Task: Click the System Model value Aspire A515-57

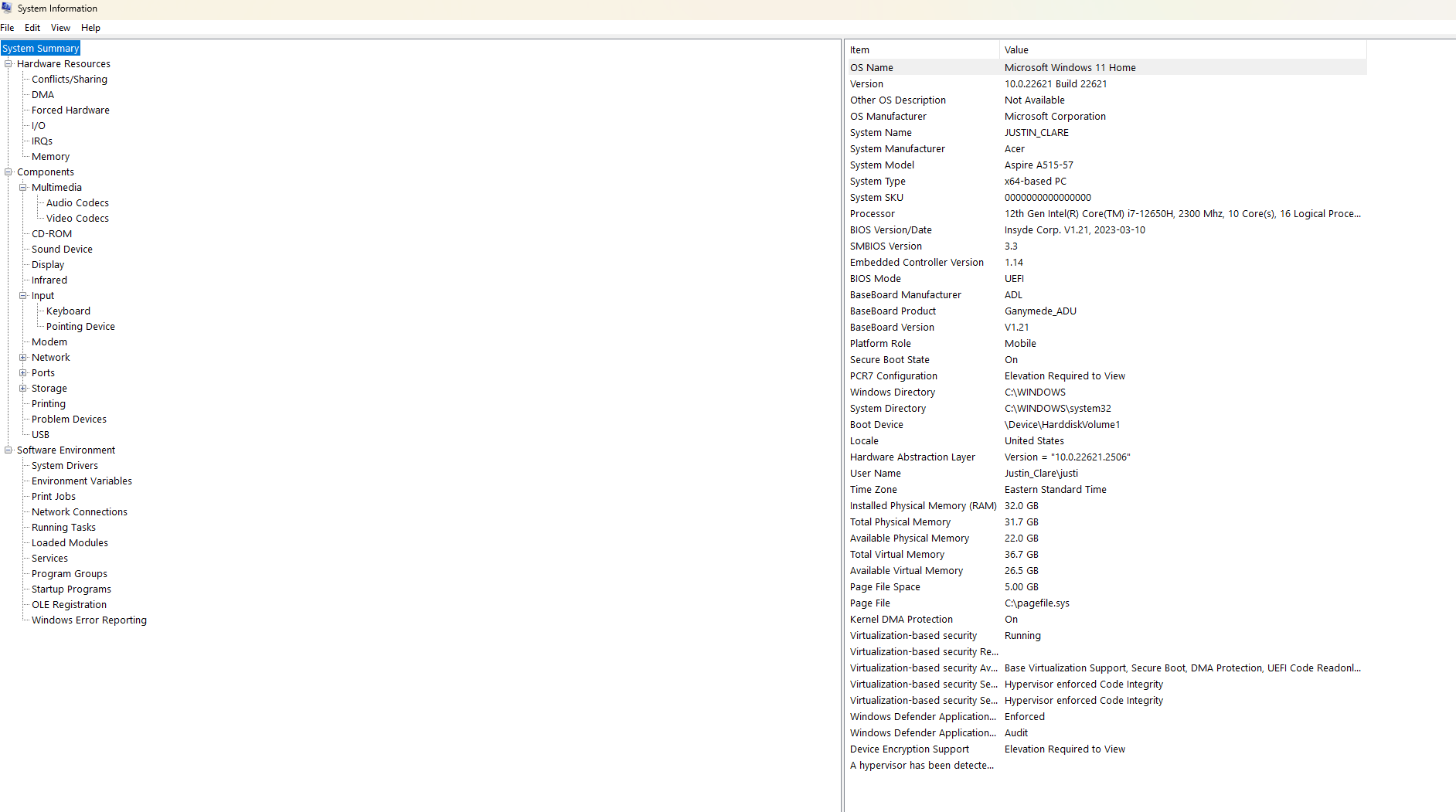Action: pyautogui.click(x=1039, y=165)
